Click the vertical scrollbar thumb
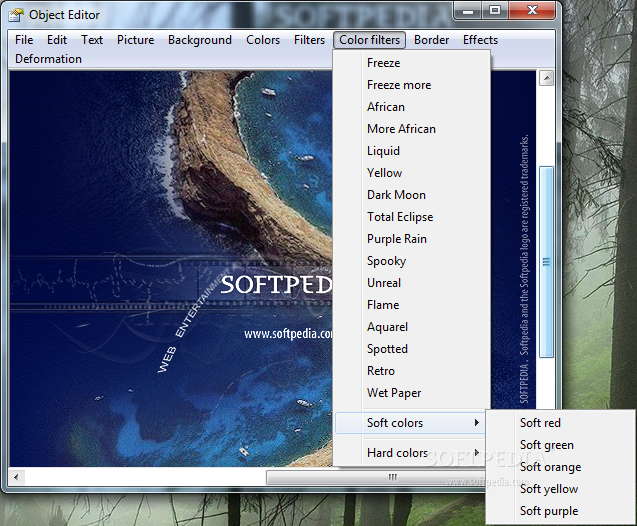 click(x=546, y=262)
